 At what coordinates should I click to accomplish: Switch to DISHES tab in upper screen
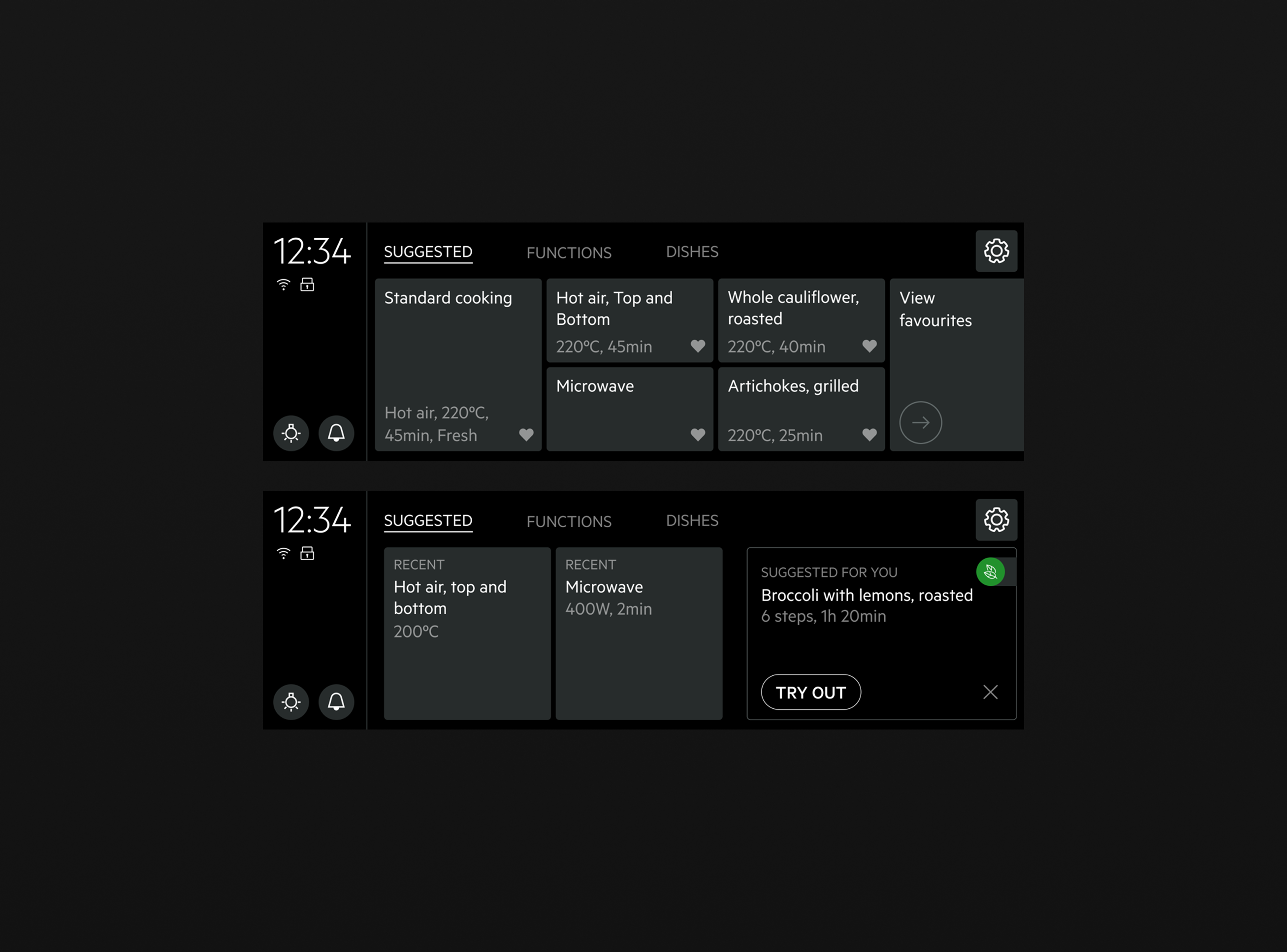692,252
